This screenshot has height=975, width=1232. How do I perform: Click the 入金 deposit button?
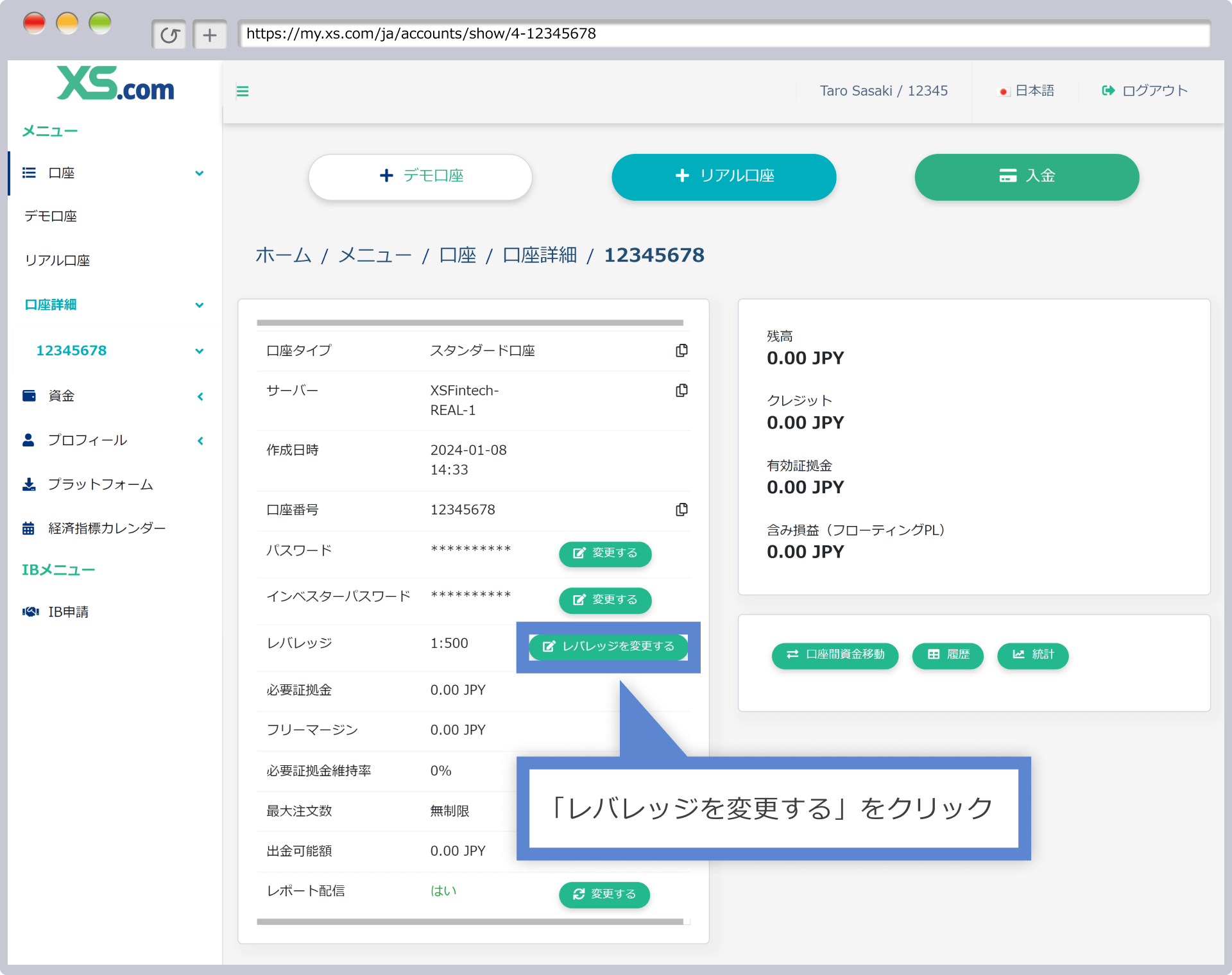point(1027,176)
